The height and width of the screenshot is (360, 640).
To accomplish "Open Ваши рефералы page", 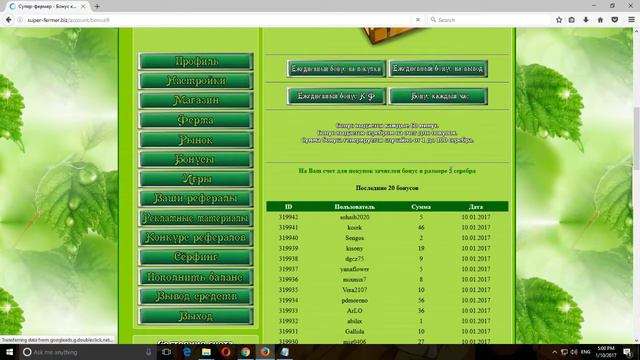I will tap(196, 198).
